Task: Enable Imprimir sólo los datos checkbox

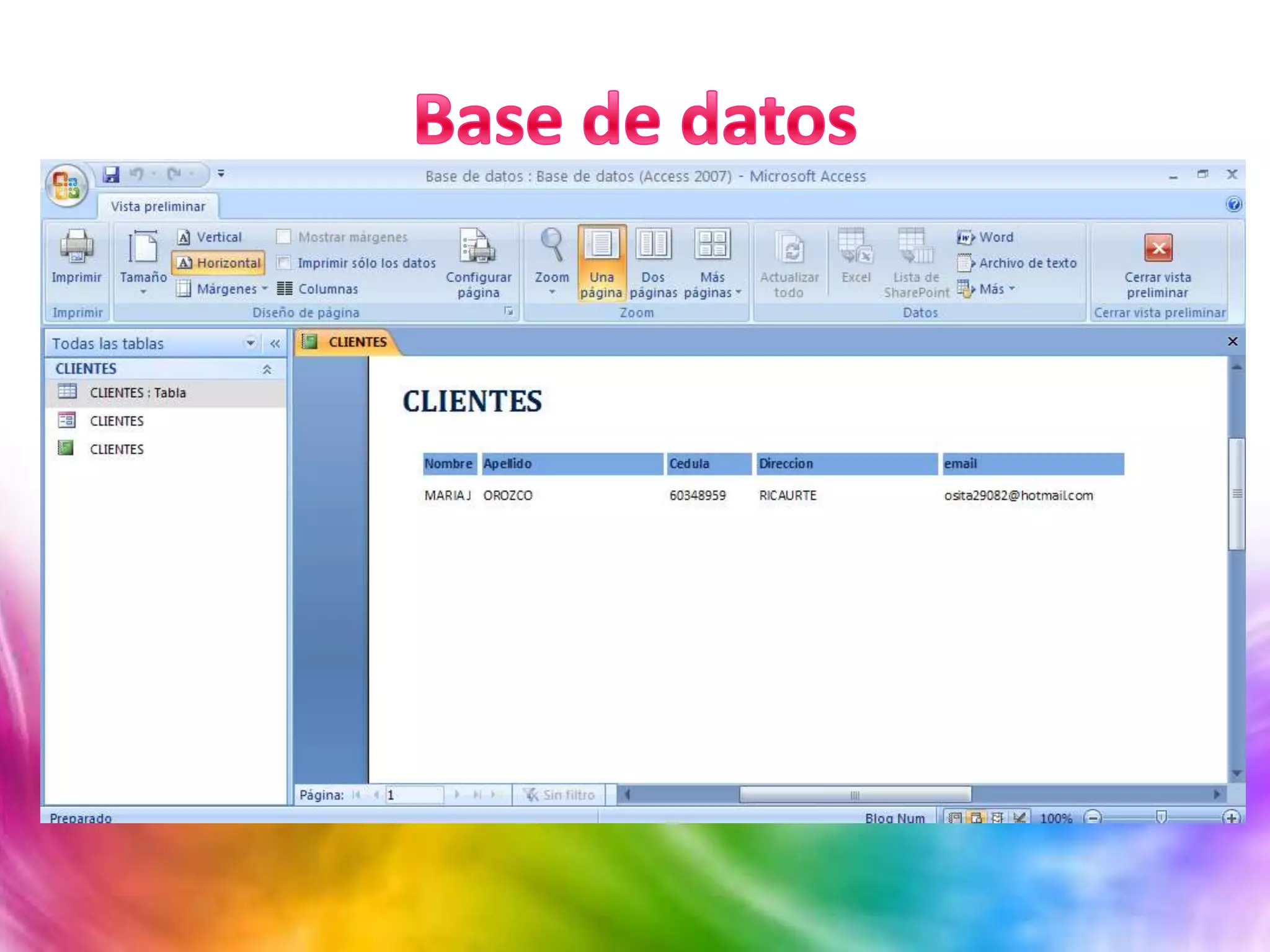Action: [284, 263]
